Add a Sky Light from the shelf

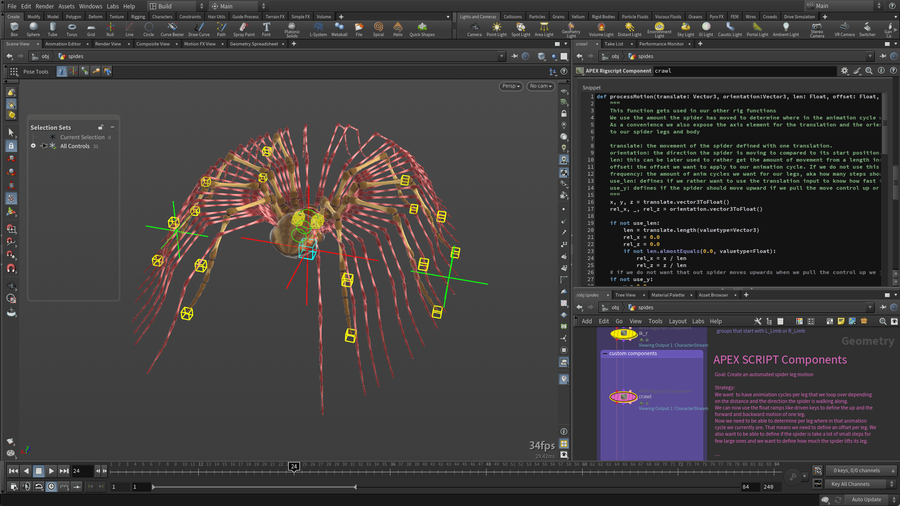tap(685, 29)
